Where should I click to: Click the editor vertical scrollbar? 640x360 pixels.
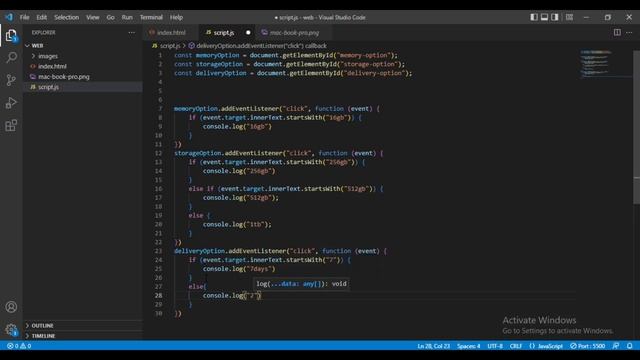[x=636, y=127]
